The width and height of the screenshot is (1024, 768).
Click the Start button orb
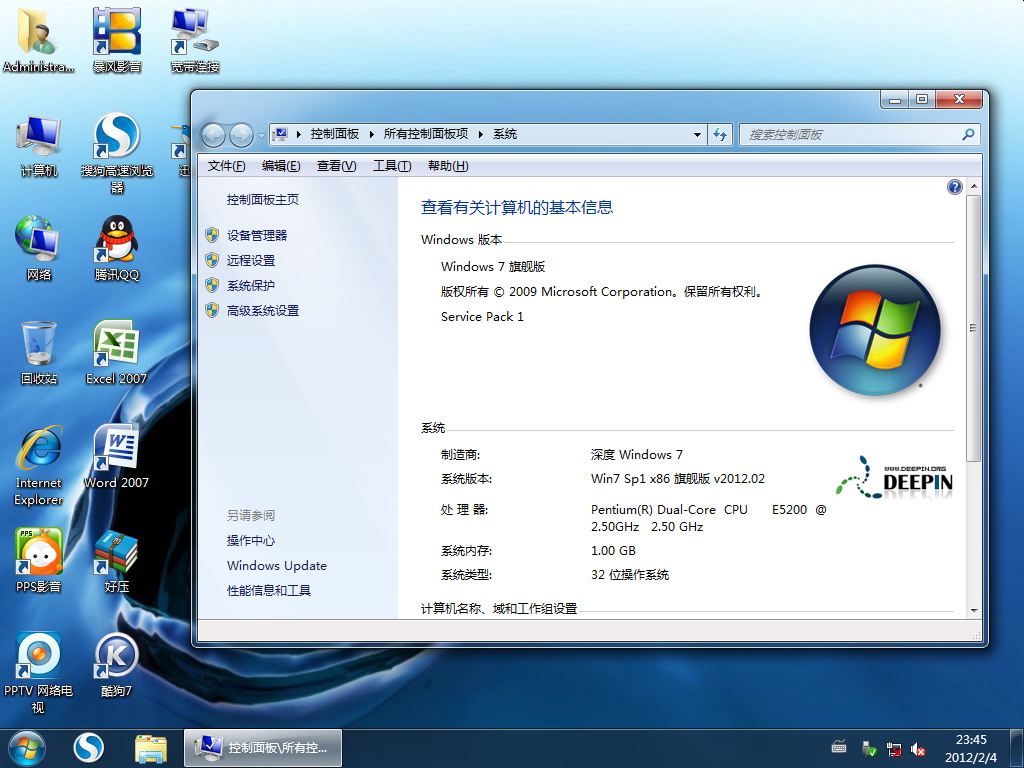click(27, 747)
